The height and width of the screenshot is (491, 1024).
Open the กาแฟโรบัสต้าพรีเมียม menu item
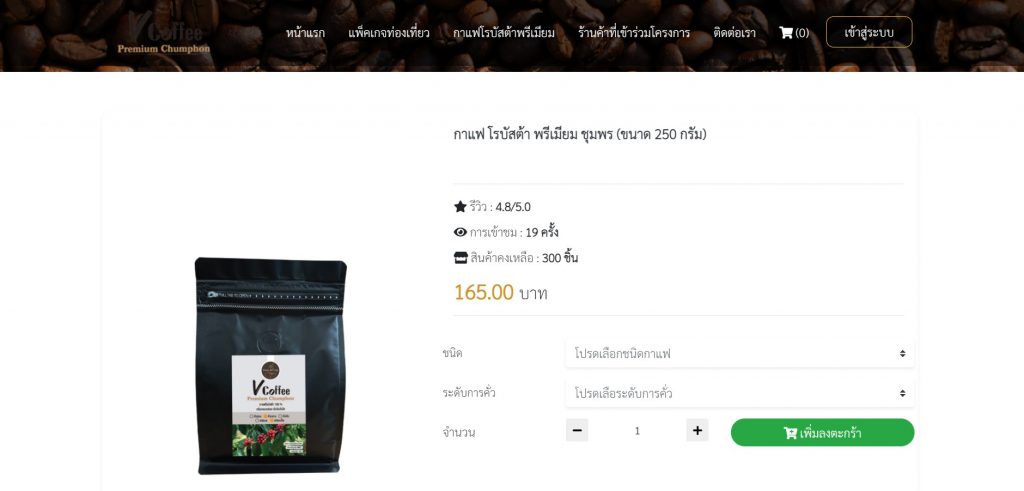click(504, 33)
